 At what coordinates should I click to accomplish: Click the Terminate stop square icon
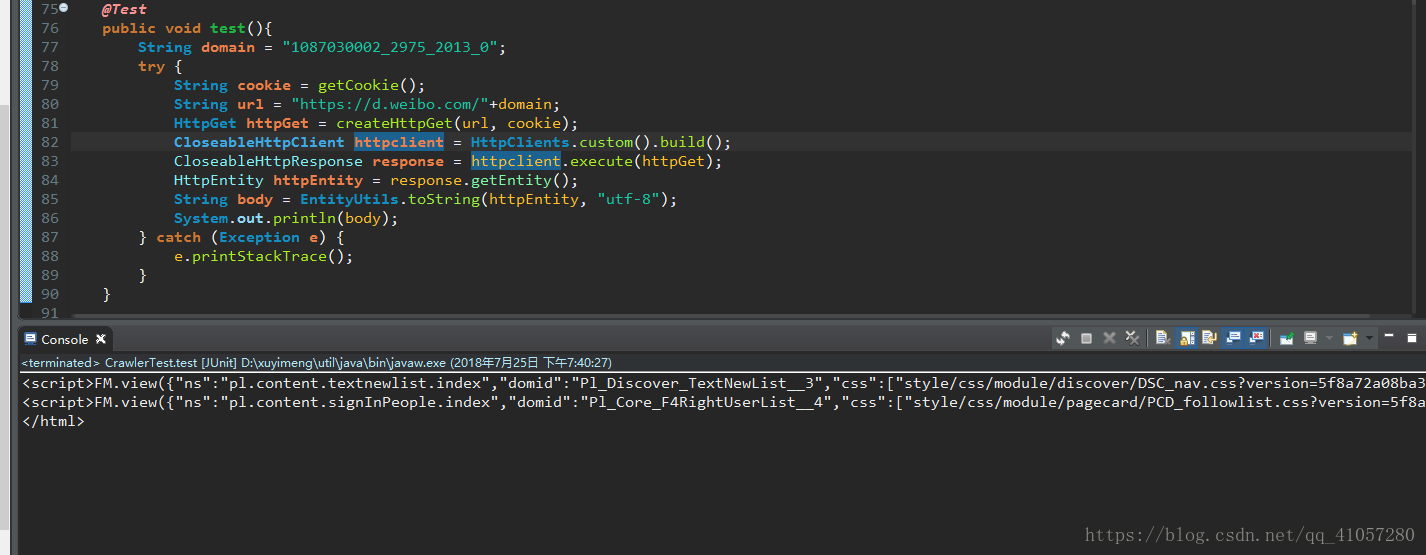pyautogui.click(x=1086, y=338)
